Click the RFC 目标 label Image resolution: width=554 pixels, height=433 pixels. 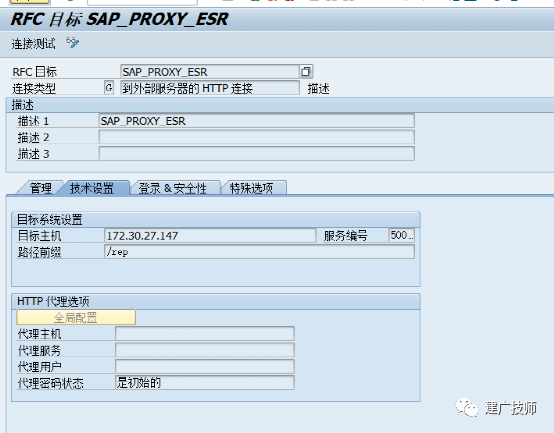[35, 72]
